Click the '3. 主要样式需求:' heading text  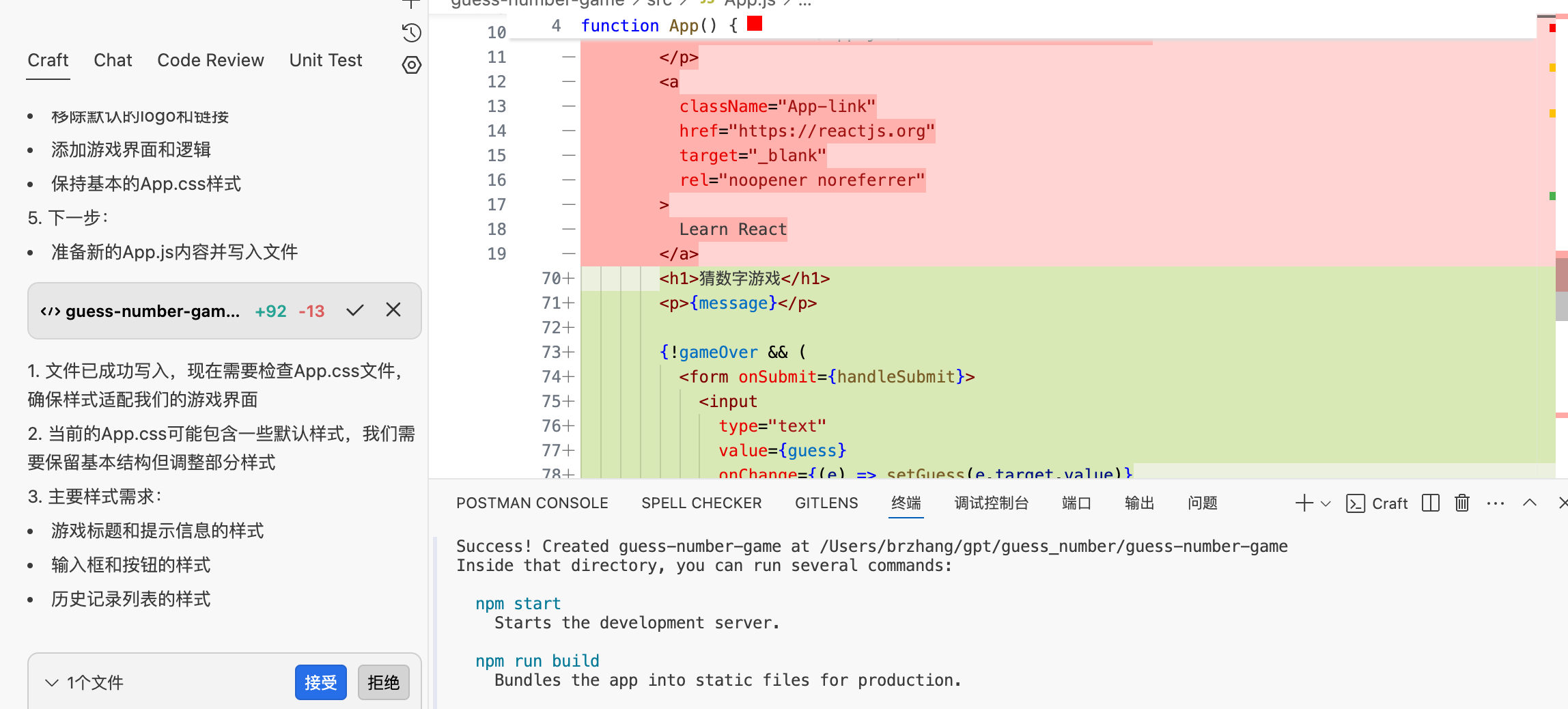click(95, 497)
